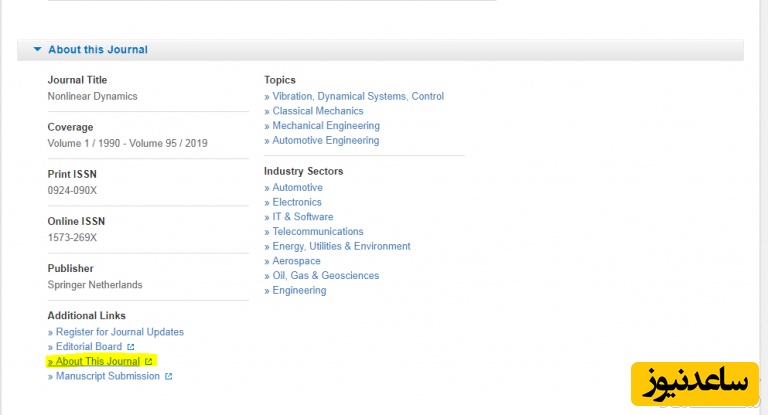Open Telecommunications industry sector

317,232
